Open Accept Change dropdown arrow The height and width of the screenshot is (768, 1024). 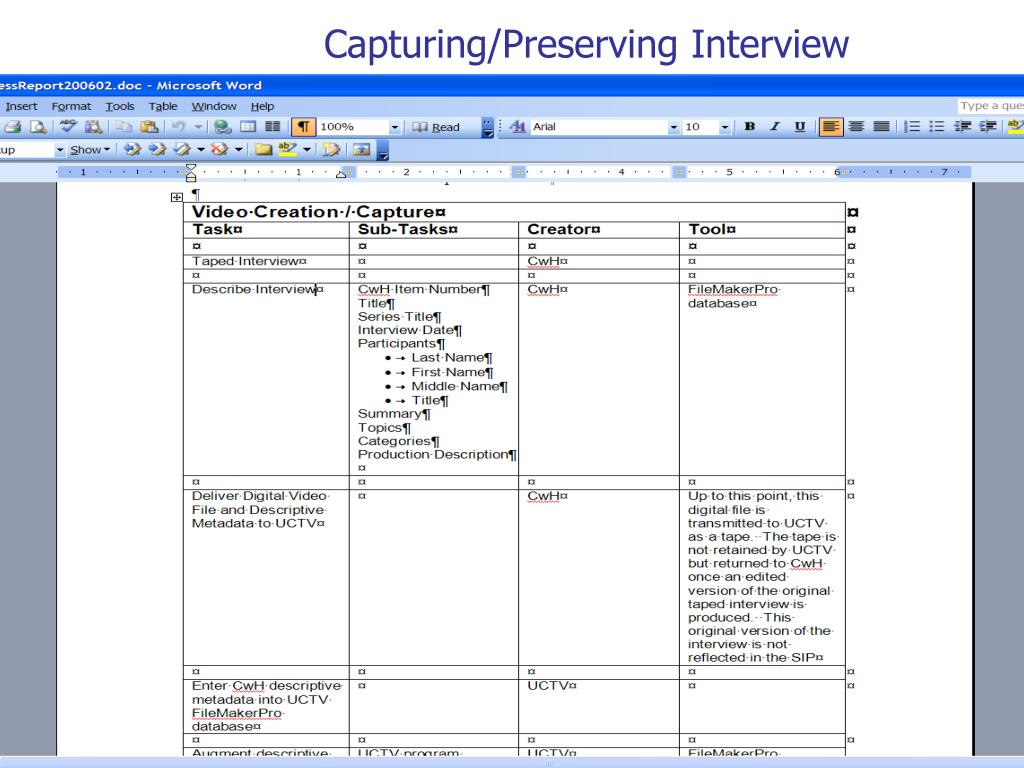(201, 150)
